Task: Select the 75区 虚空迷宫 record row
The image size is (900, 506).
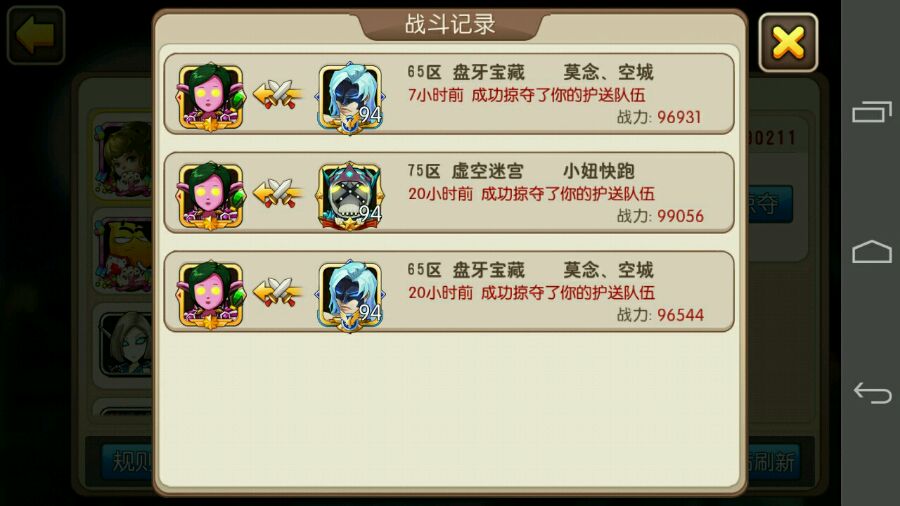Action: 449,193
